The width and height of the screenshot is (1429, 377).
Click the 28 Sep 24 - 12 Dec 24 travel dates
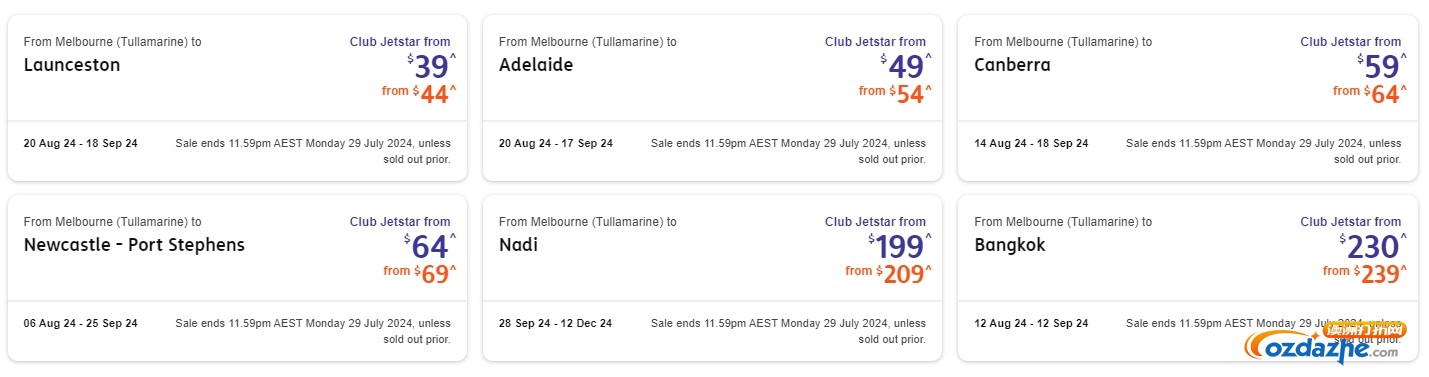556,323
